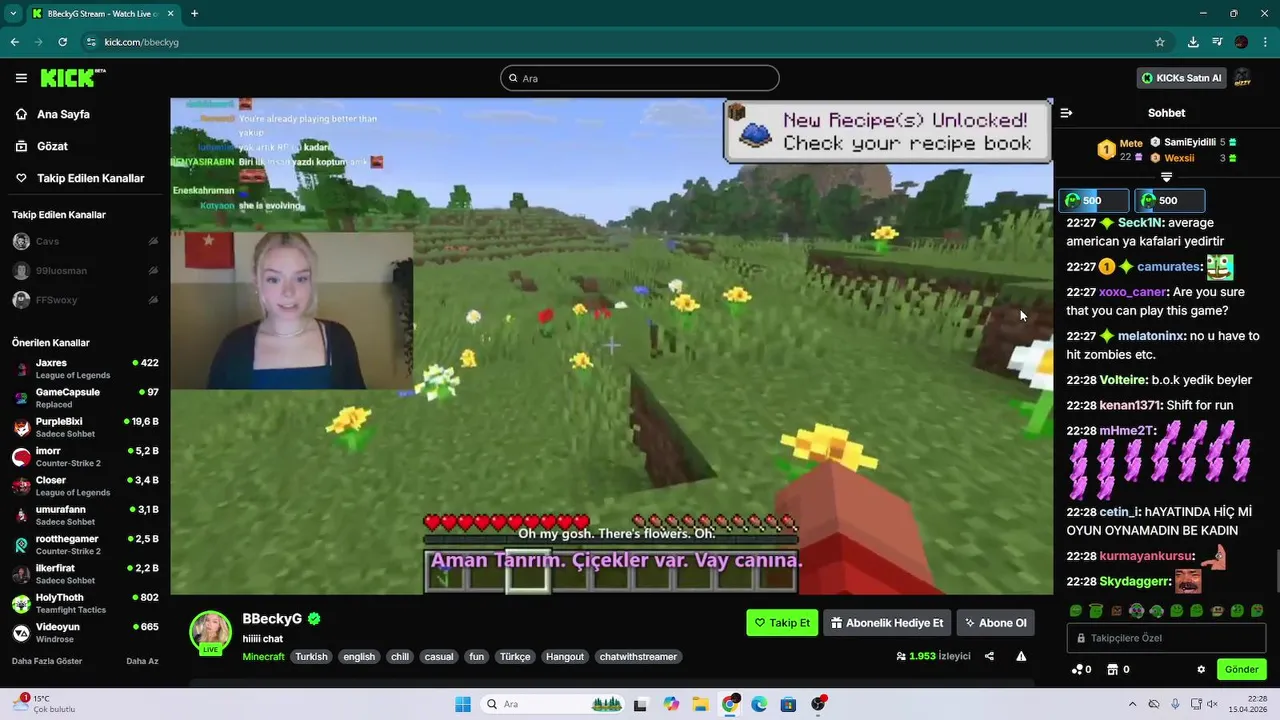Open Gözat in the sidebar
The height and width of the screenshot is (720, 1280).
[x=52, y=146]
